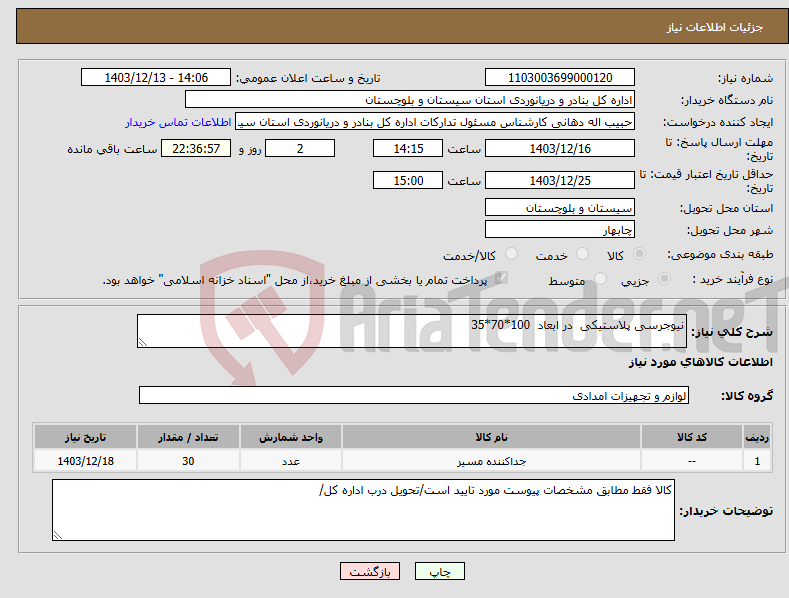This screenshot has width=789, height=598.
Task: Click the announcement date field 1403/12/13 - 14:06
Action: [155, 78]
